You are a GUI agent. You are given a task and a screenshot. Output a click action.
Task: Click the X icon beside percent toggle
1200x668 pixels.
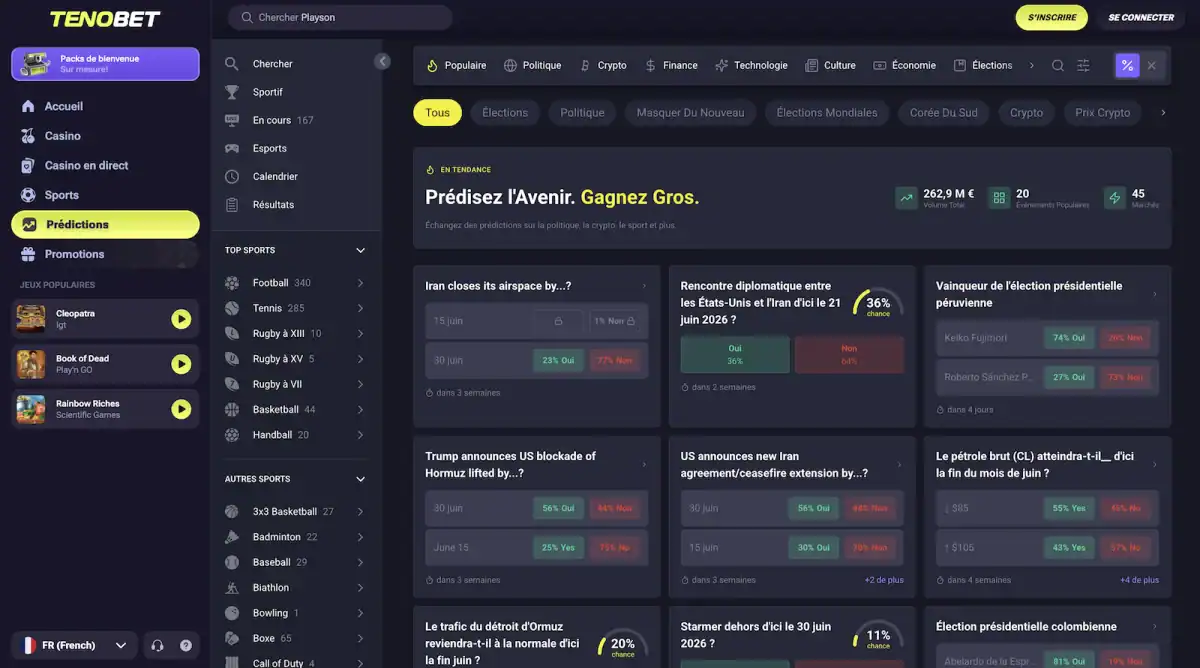point(1152,65)
